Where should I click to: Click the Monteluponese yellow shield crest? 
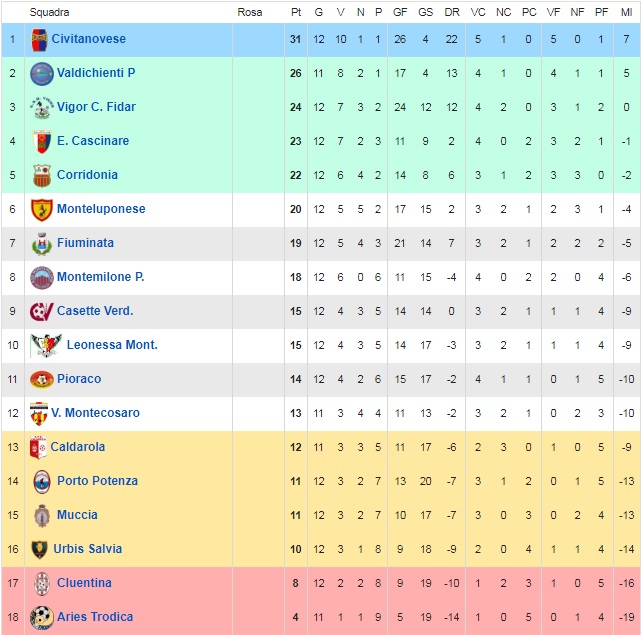click(42, 210)
